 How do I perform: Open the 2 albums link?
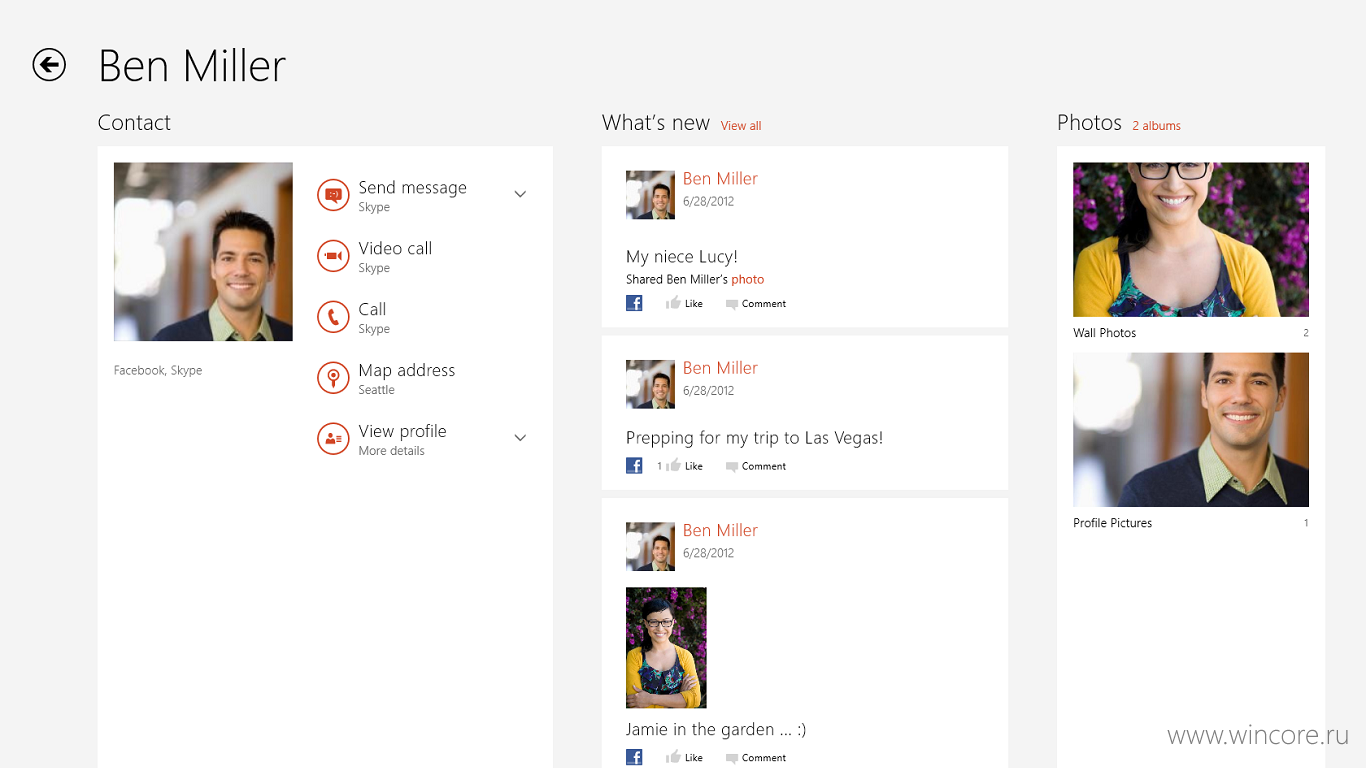tap(1156, 126)
